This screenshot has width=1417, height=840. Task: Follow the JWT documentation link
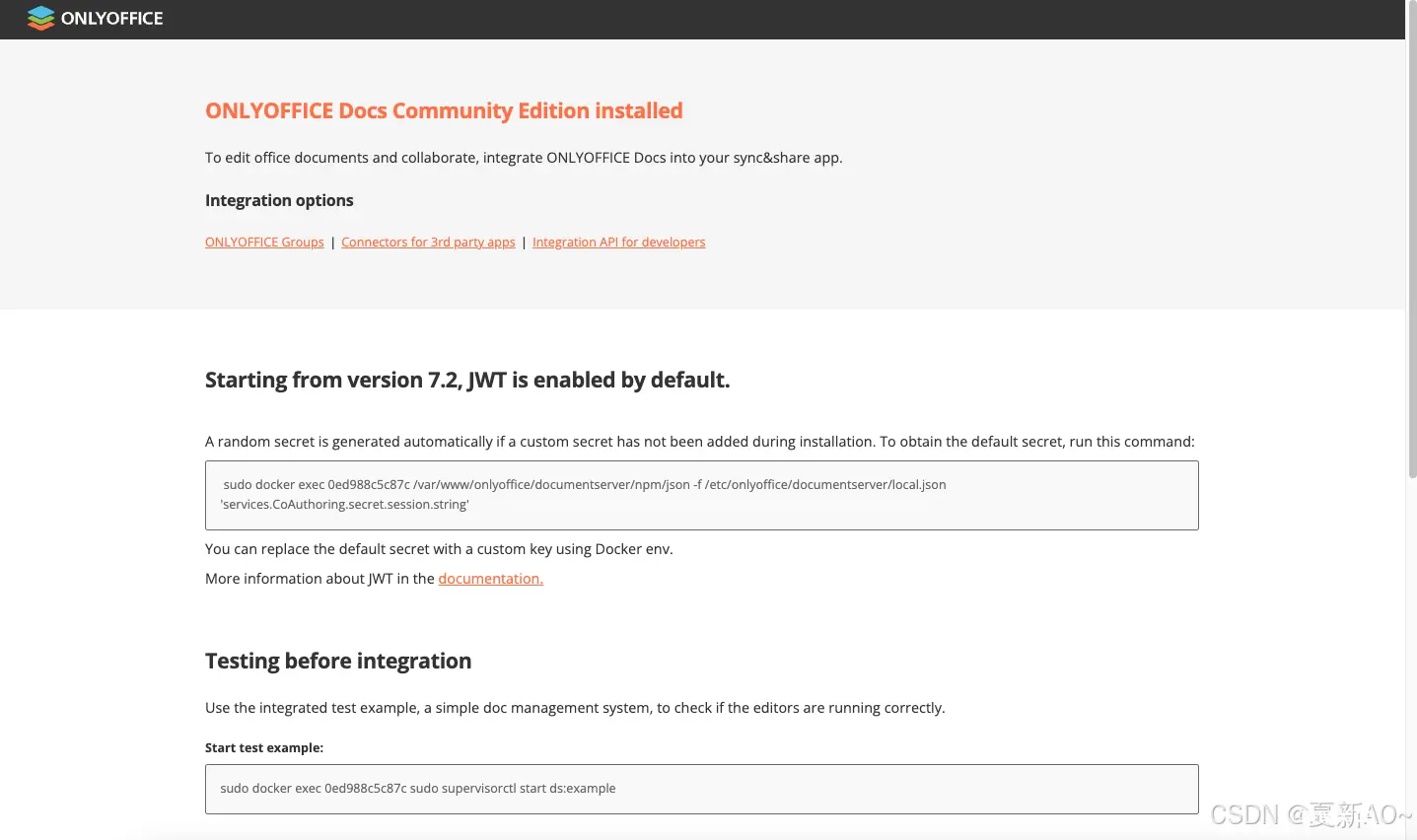(490, 579)
